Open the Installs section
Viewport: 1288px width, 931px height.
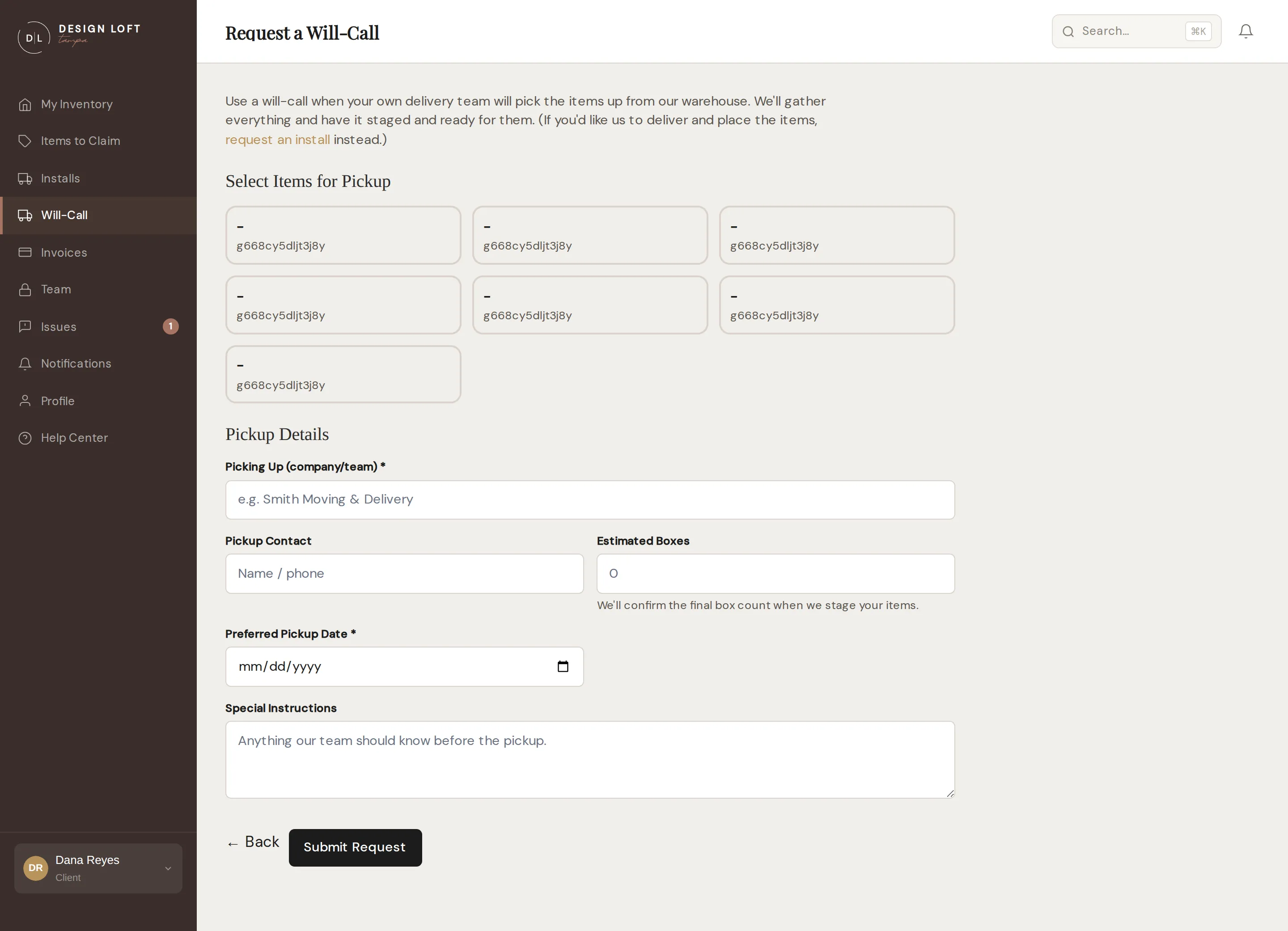99,178
